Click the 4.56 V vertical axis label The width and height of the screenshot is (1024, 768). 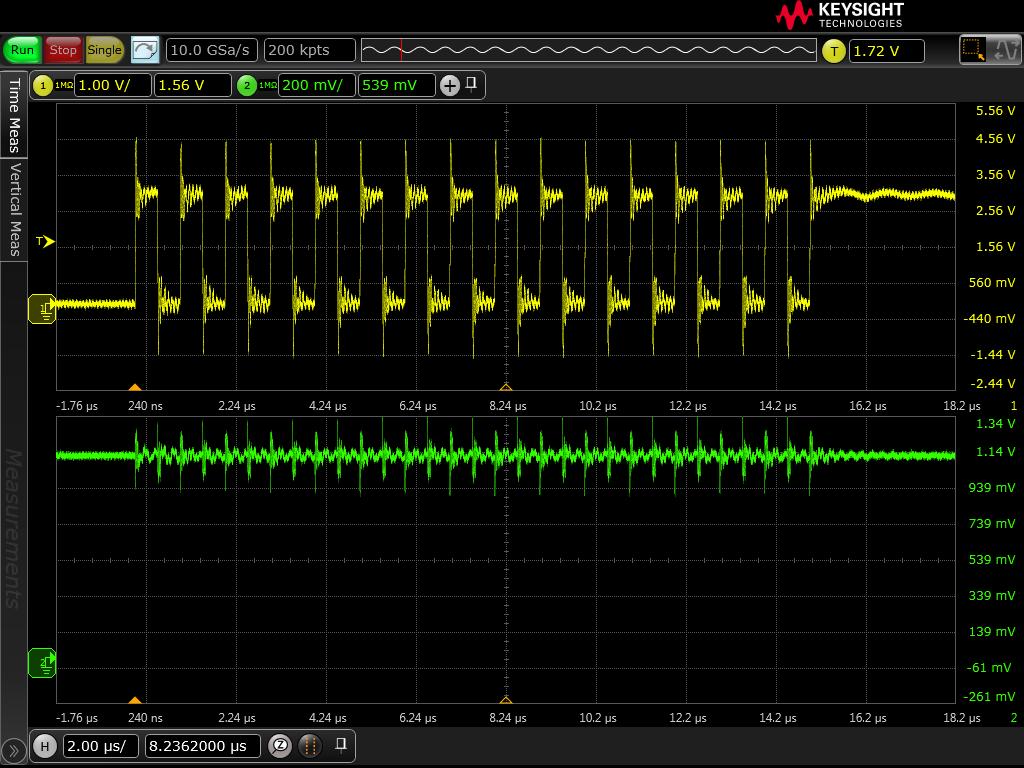[995, 138]
